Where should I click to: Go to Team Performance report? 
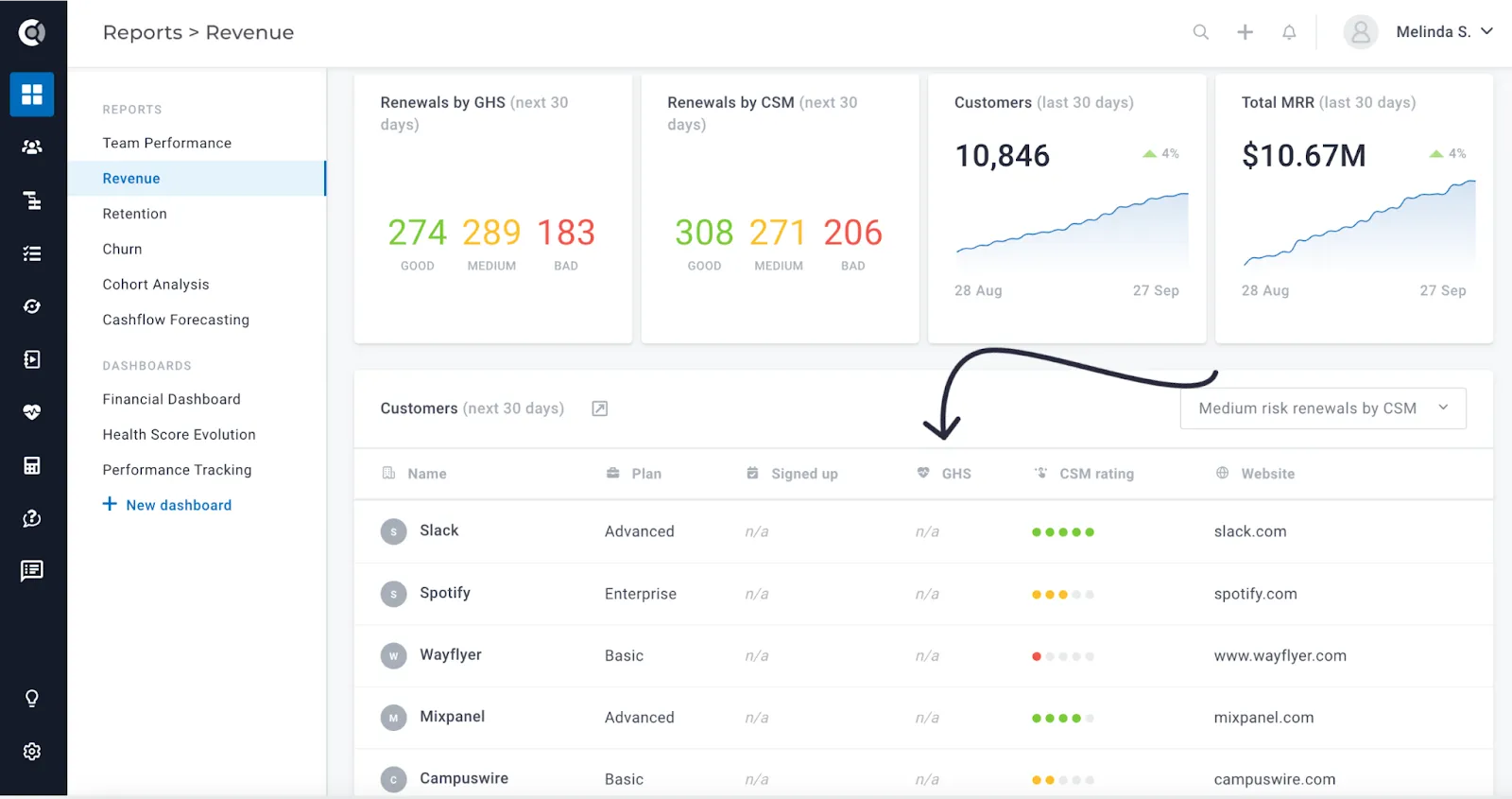pos(167,143)
